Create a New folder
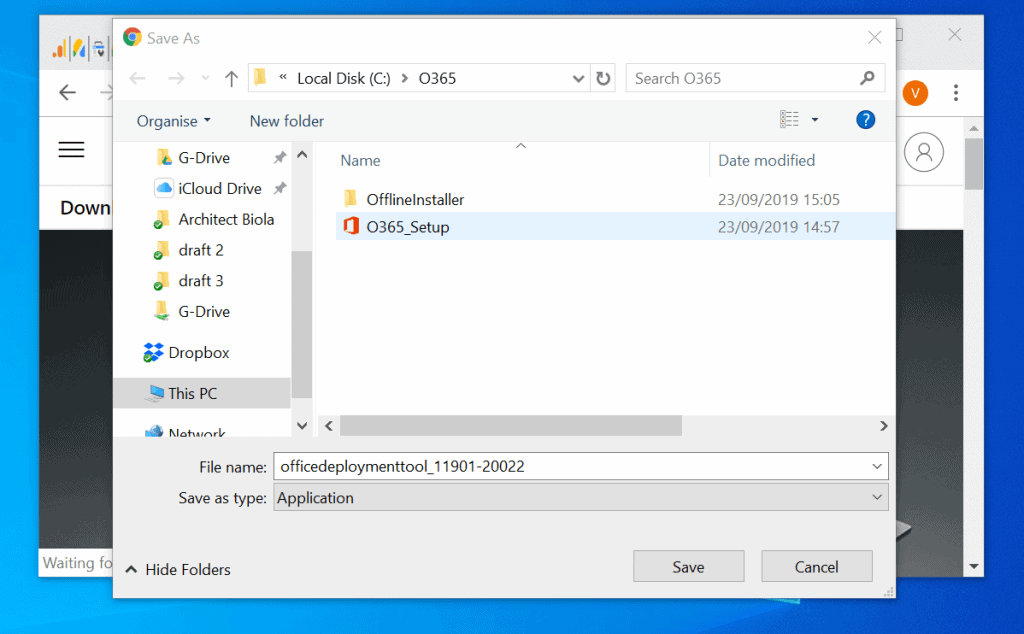The width and height of the screenshot is (1024, 634). coord(287,121)
